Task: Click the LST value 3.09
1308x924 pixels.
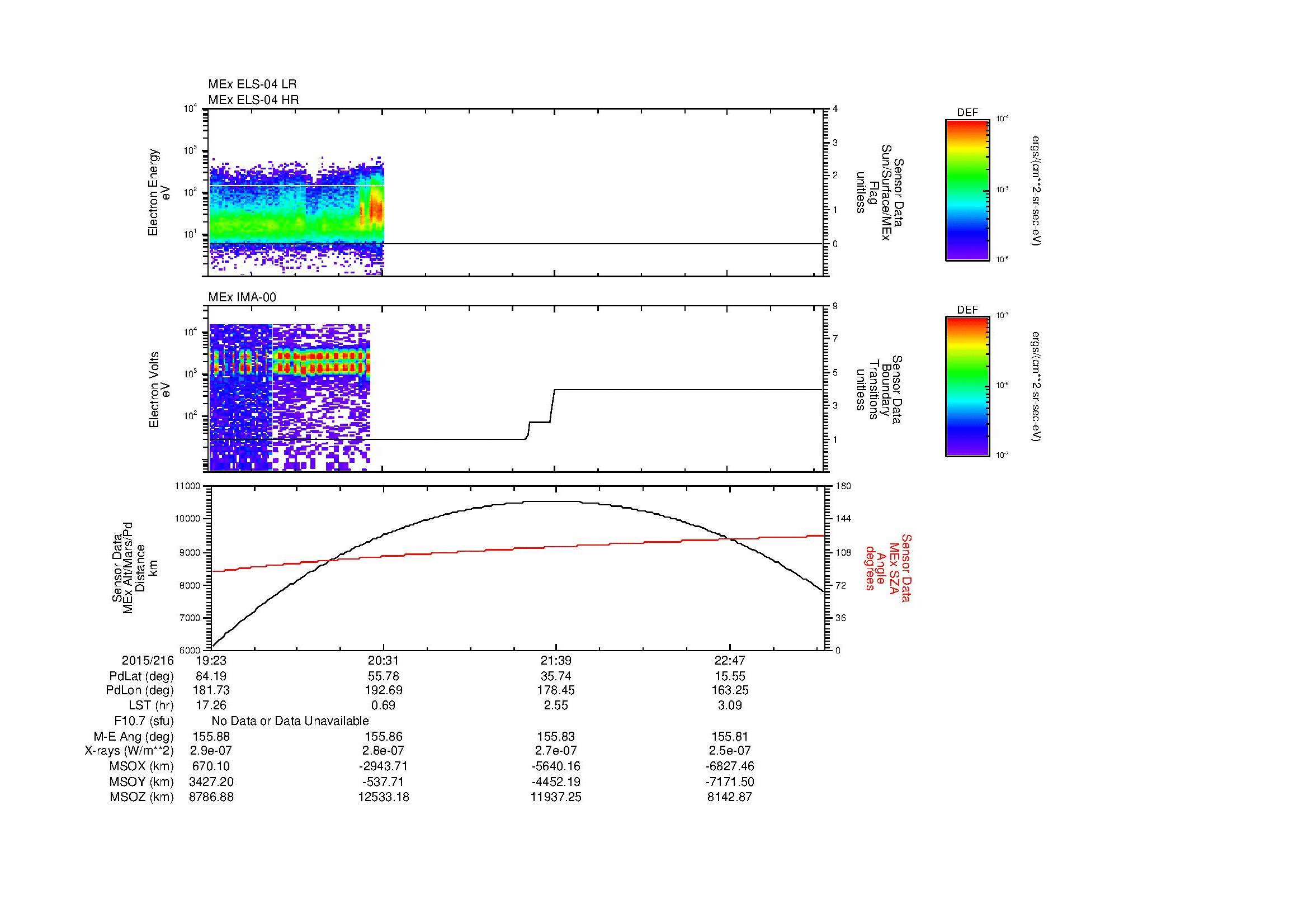Action: click(x=730, y=706)
